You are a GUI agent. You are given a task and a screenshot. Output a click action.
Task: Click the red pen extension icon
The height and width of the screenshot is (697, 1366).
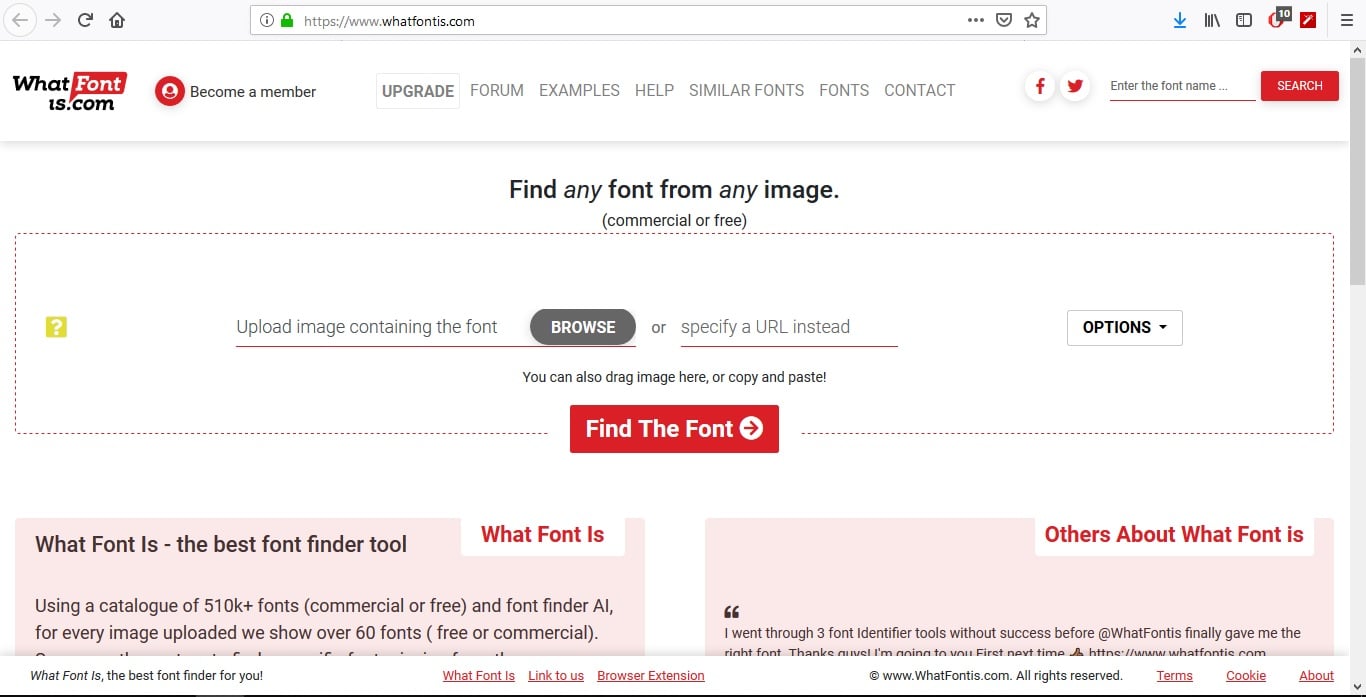1308,20
